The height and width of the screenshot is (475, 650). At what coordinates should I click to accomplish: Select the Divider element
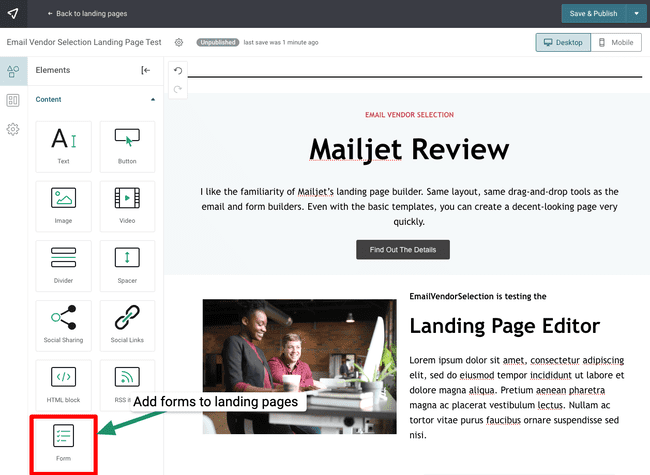[x=63, y=266]
